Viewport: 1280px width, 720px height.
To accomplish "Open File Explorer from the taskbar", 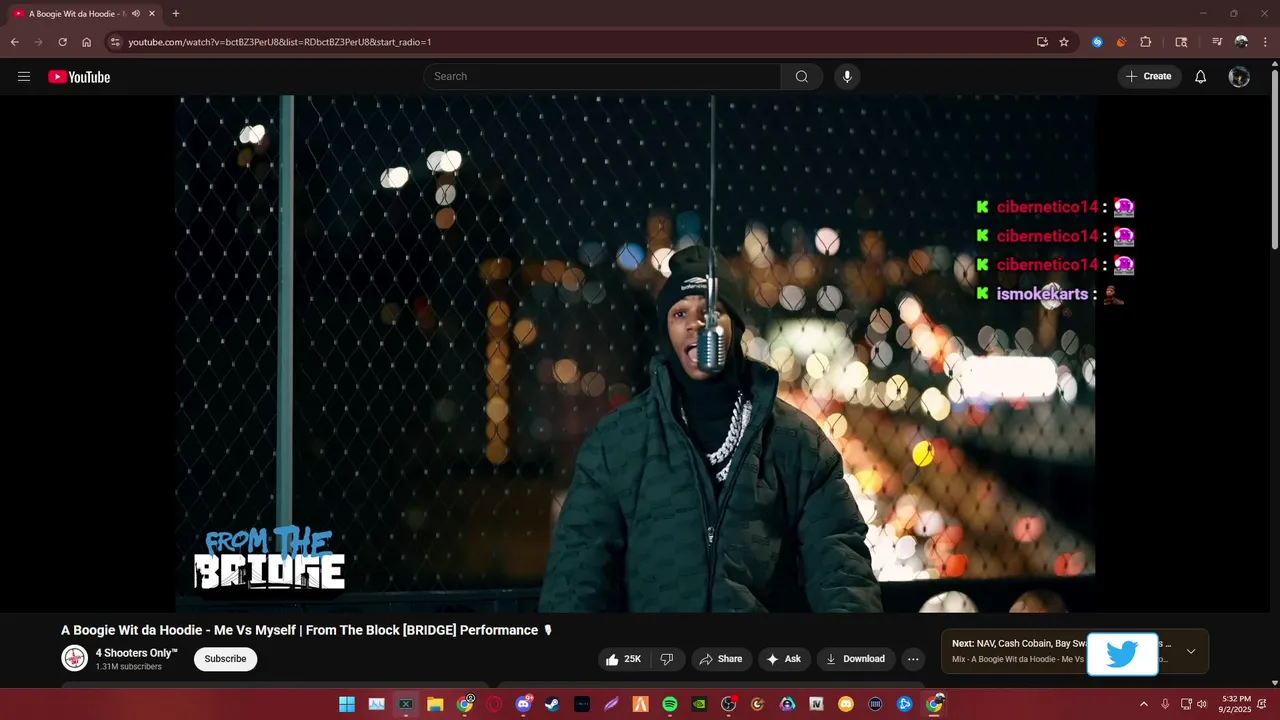I will (x=435, y=704).
